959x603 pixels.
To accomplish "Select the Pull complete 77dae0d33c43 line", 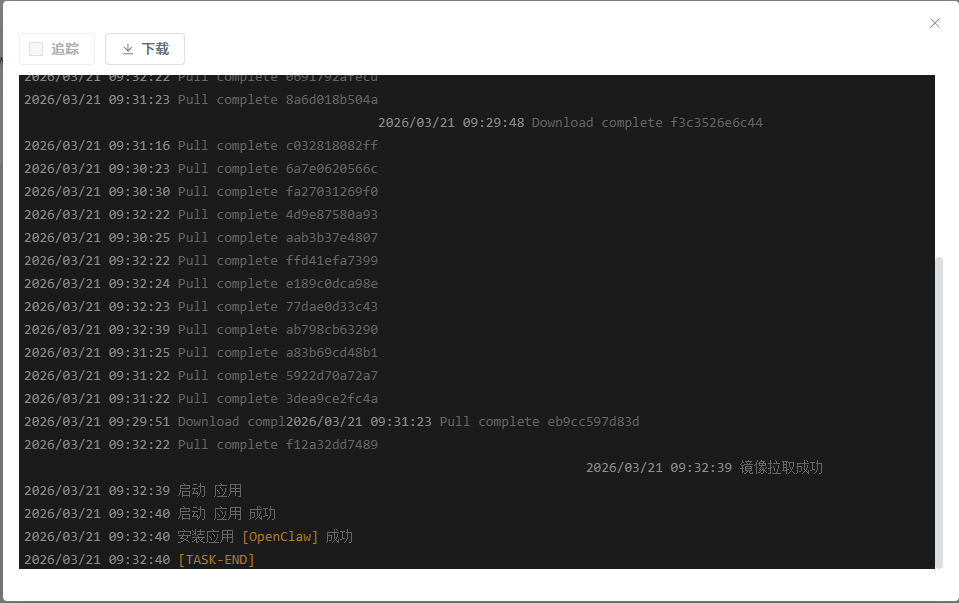I will click(x=277, y=307).
